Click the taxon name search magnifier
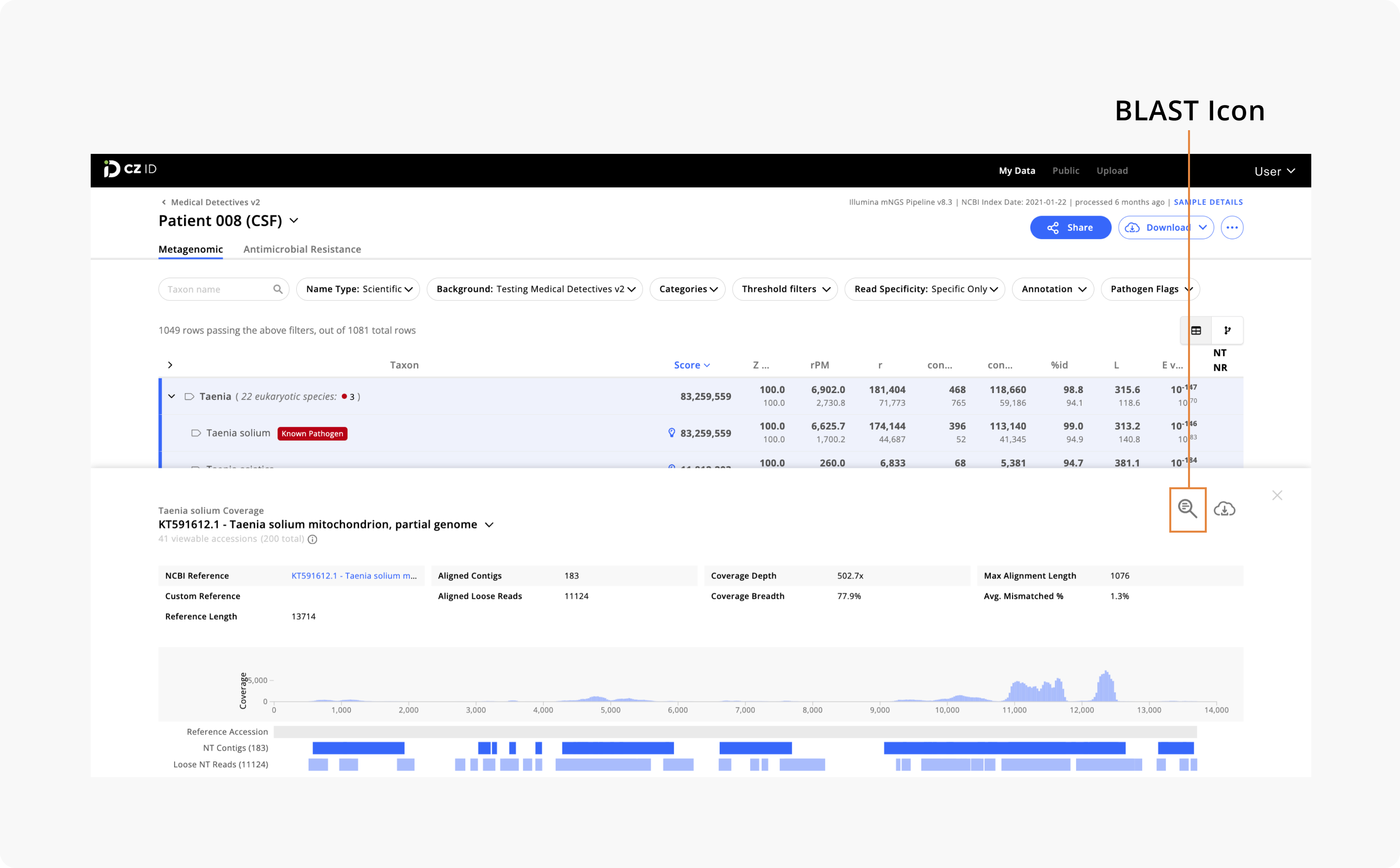 (x=278, y=289)
